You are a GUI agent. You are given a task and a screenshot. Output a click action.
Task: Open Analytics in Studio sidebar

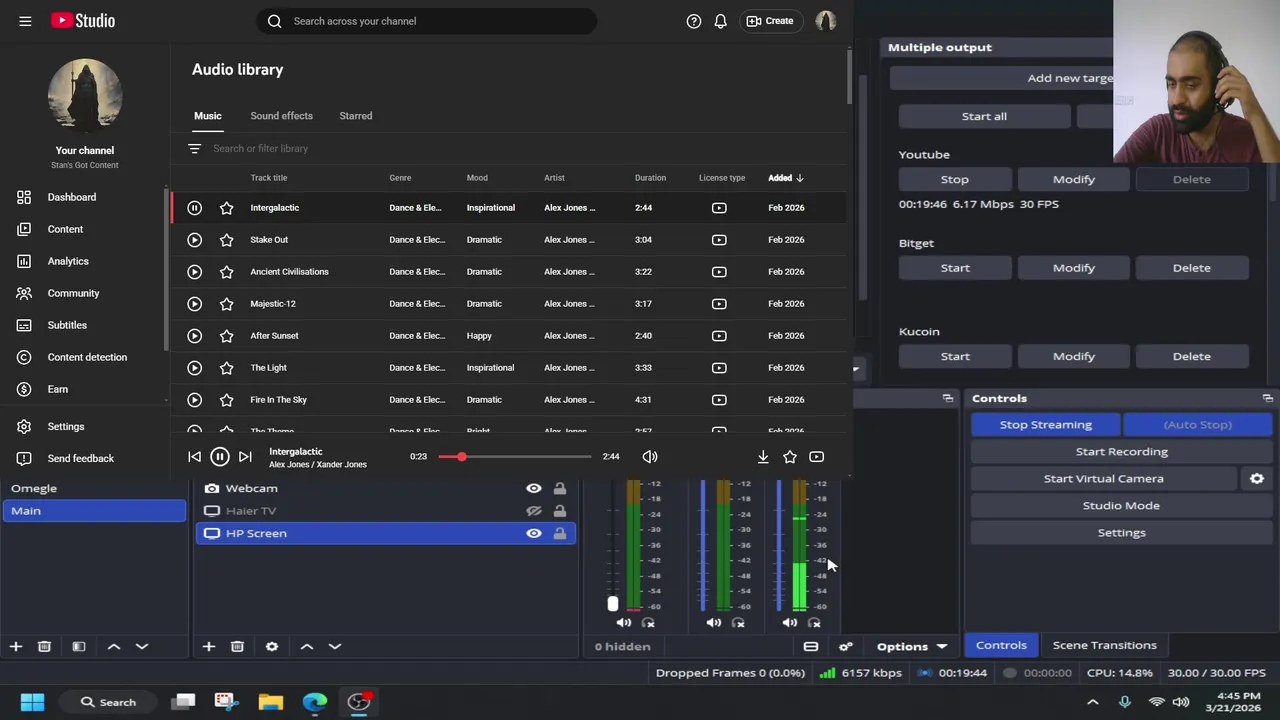click(x=68, y=262)
